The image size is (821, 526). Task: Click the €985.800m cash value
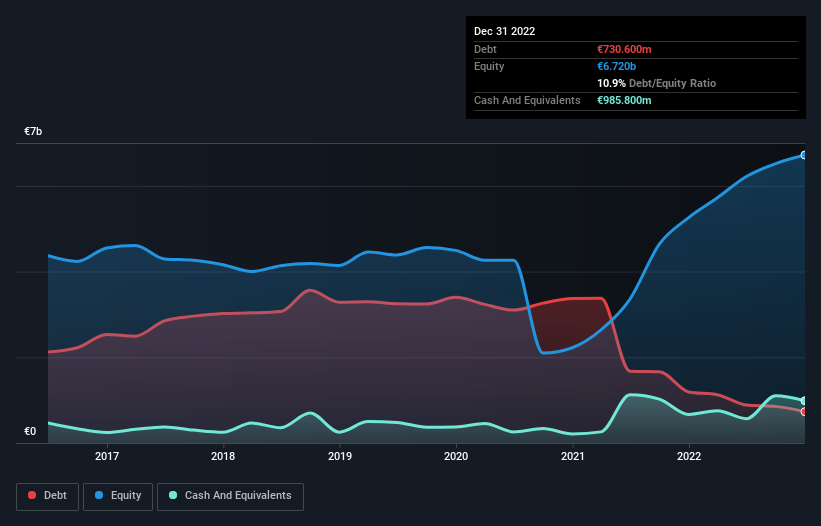point(624,100)
